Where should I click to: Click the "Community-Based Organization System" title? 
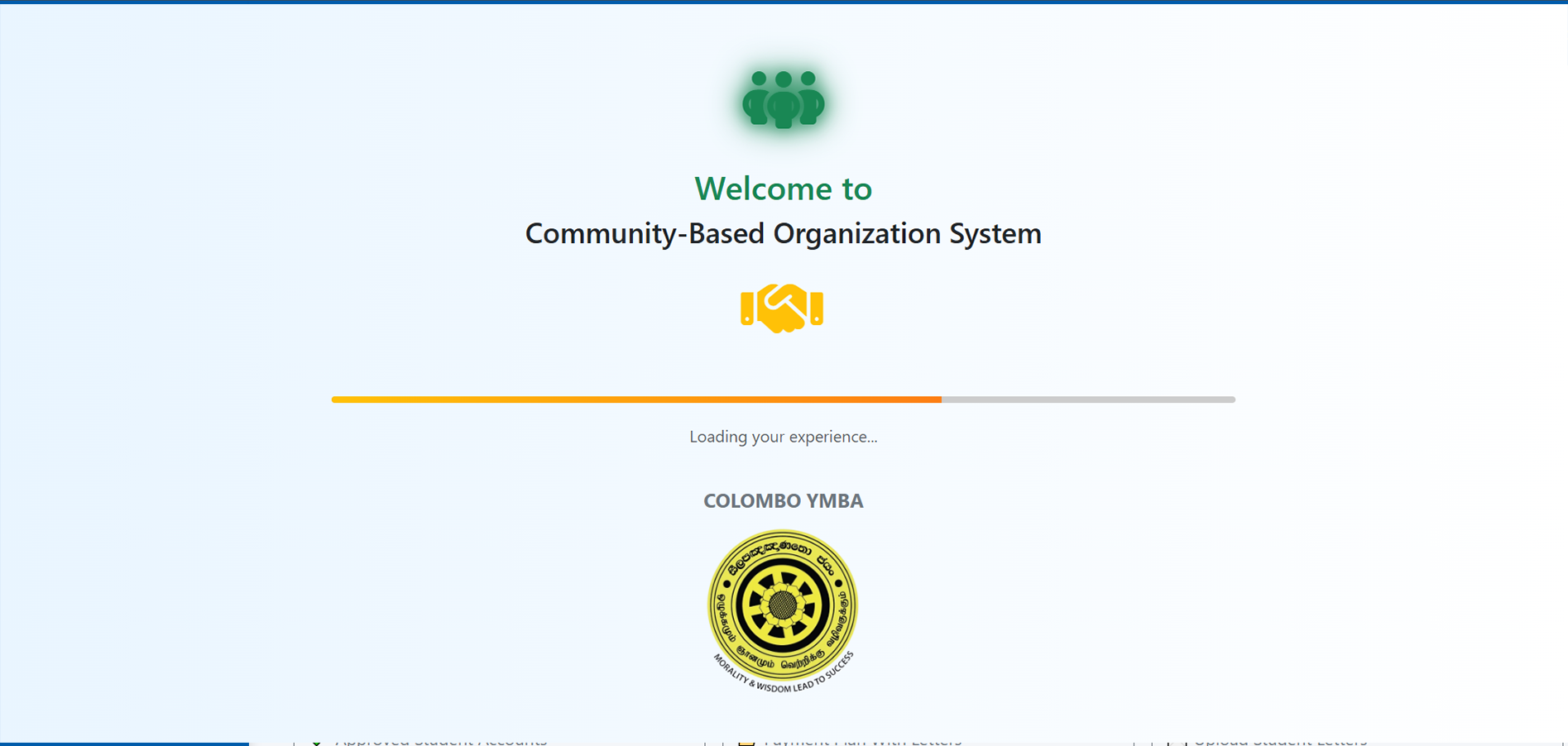tap(783, 233)
